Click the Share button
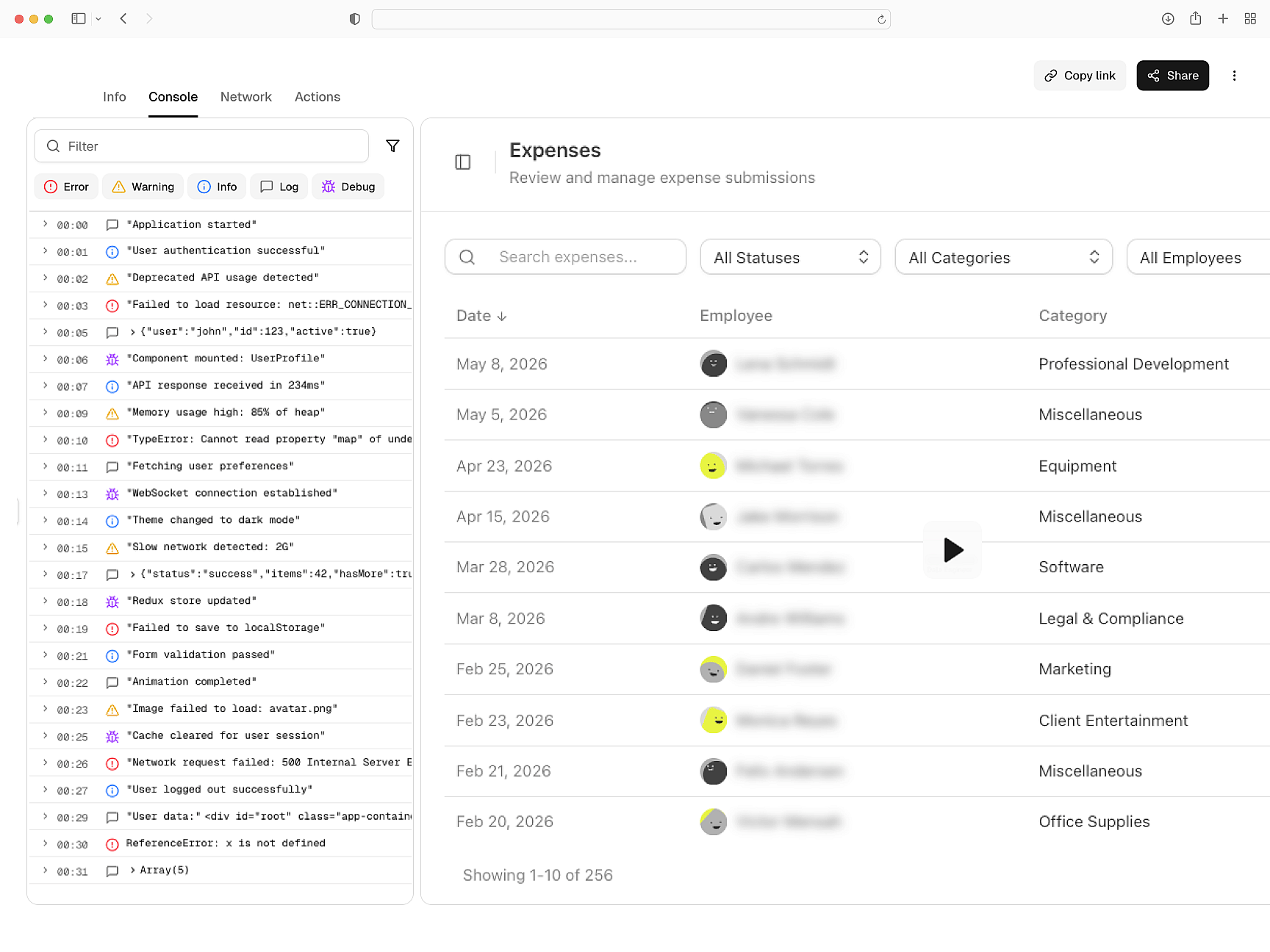Viewport: 1270px width, 952px height. click(x=1172, y=76)
